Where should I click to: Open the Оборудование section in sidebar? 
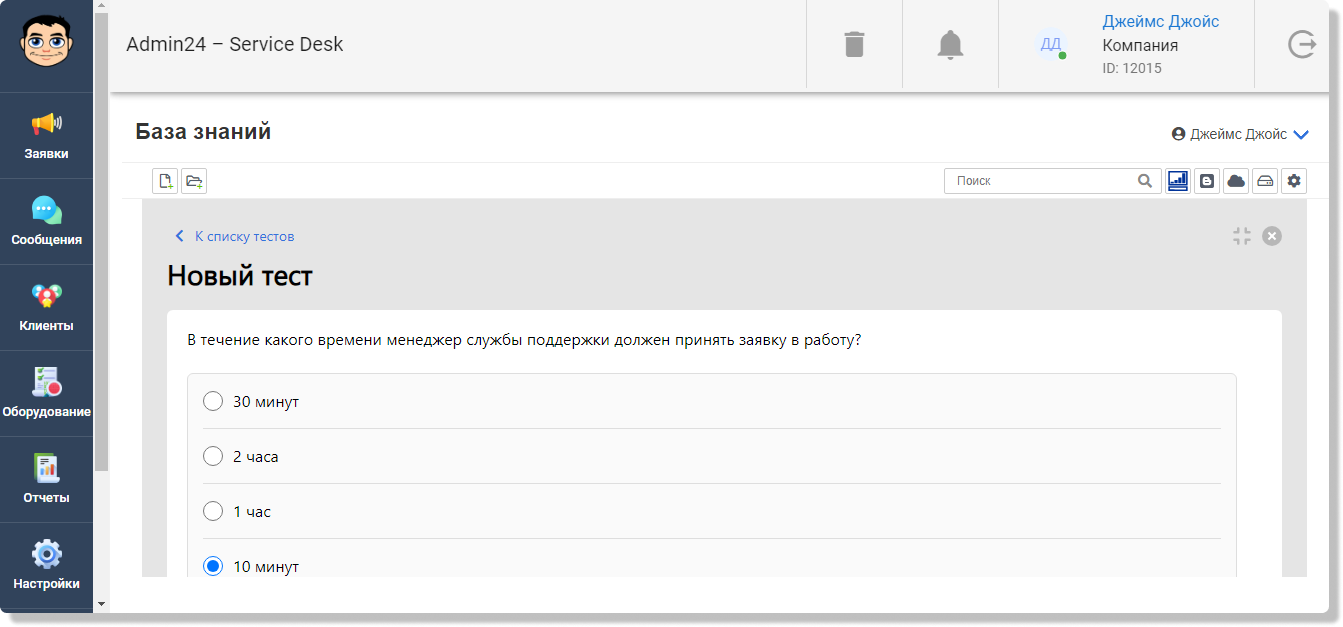(x=46, y=394)
